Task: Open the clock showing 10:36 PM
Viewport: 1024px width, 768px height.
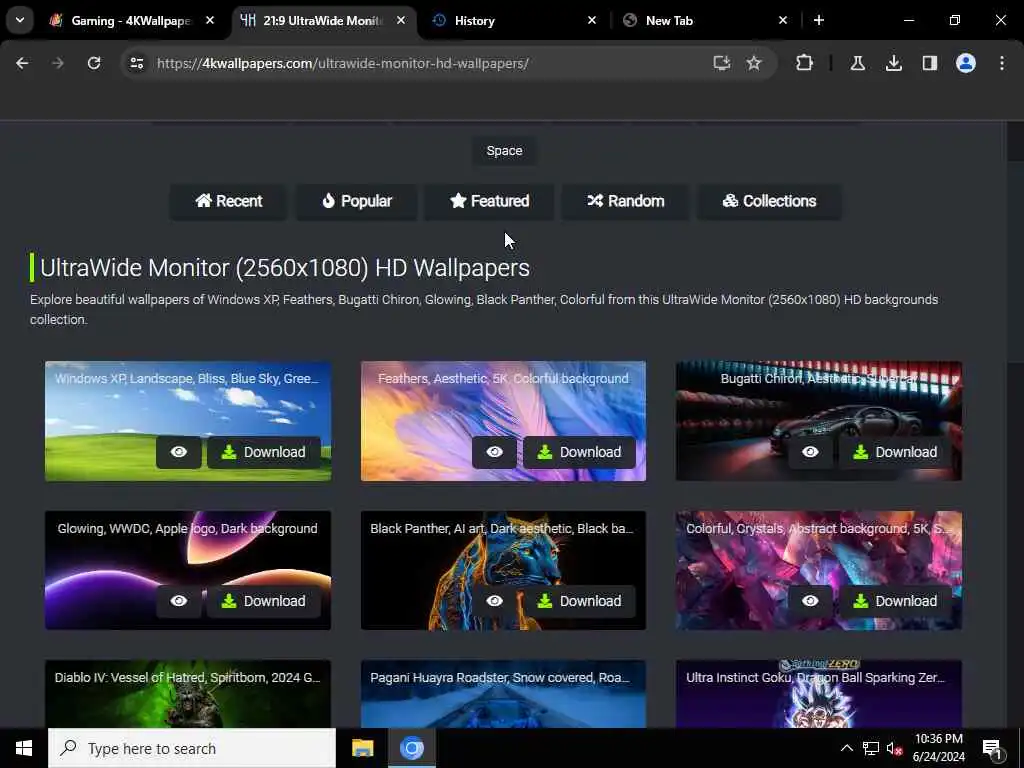Action: tap(938, 748)
